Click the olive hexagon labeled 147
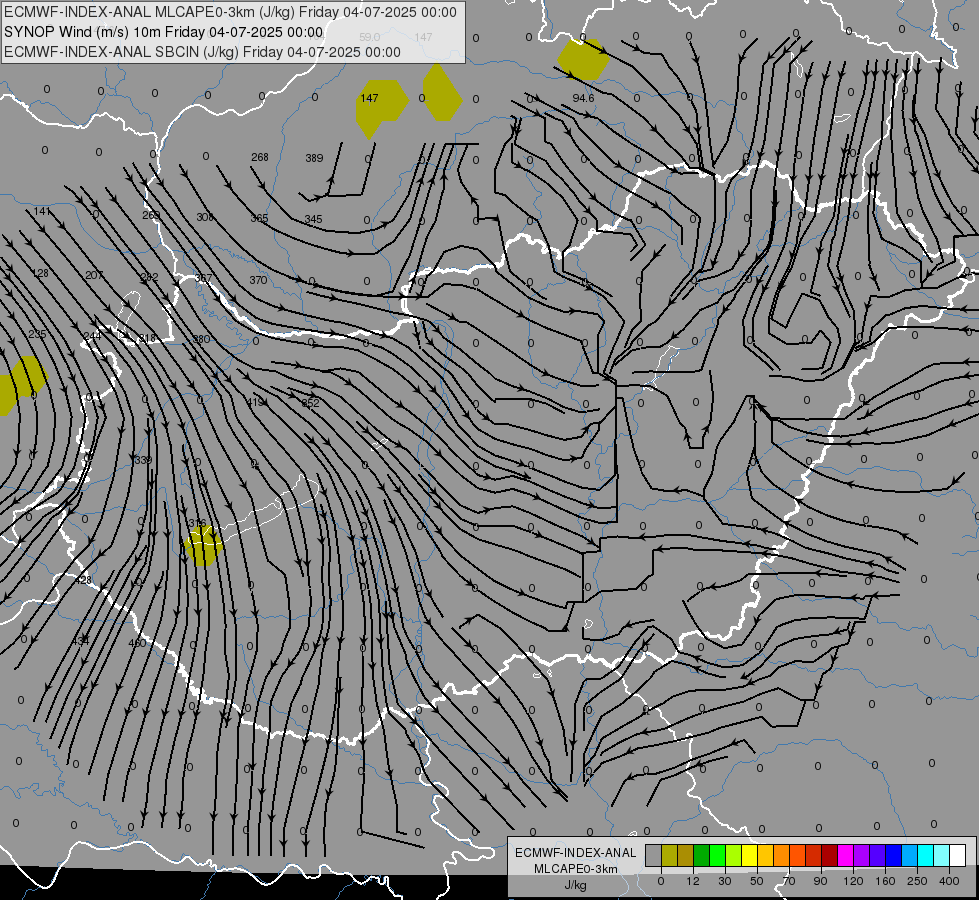This screenshot has height=900, width=979. (381, 107)
